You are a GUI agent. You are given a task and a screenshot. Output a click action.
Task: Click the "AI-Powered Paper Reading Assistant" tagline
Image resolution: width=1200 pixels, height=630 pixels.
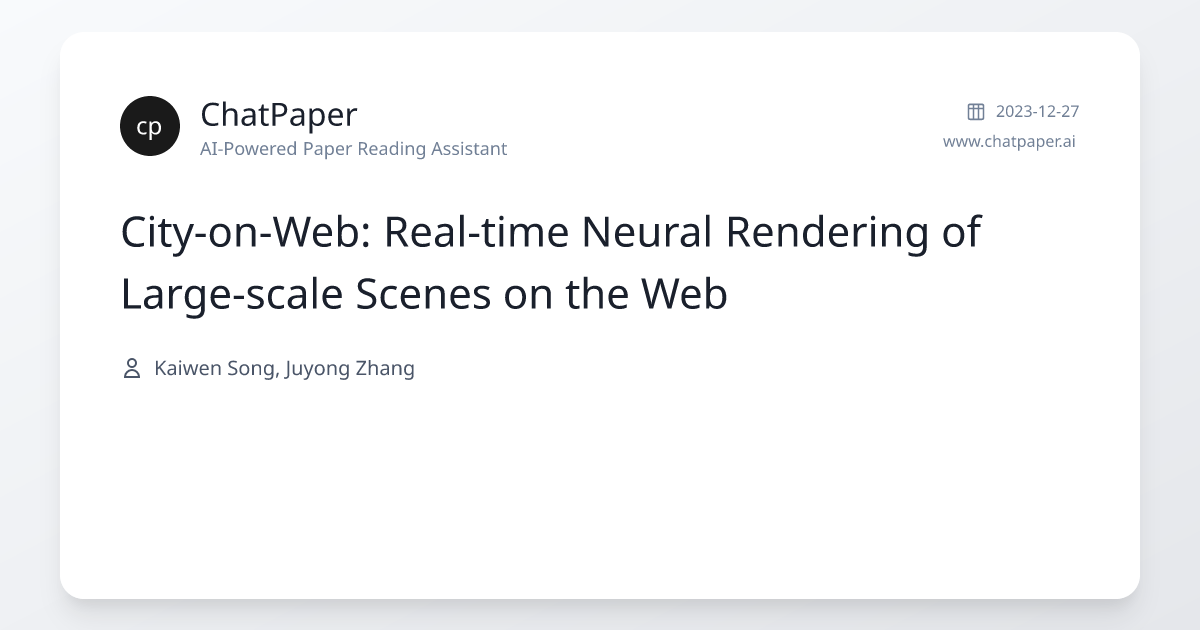point(354,149)
